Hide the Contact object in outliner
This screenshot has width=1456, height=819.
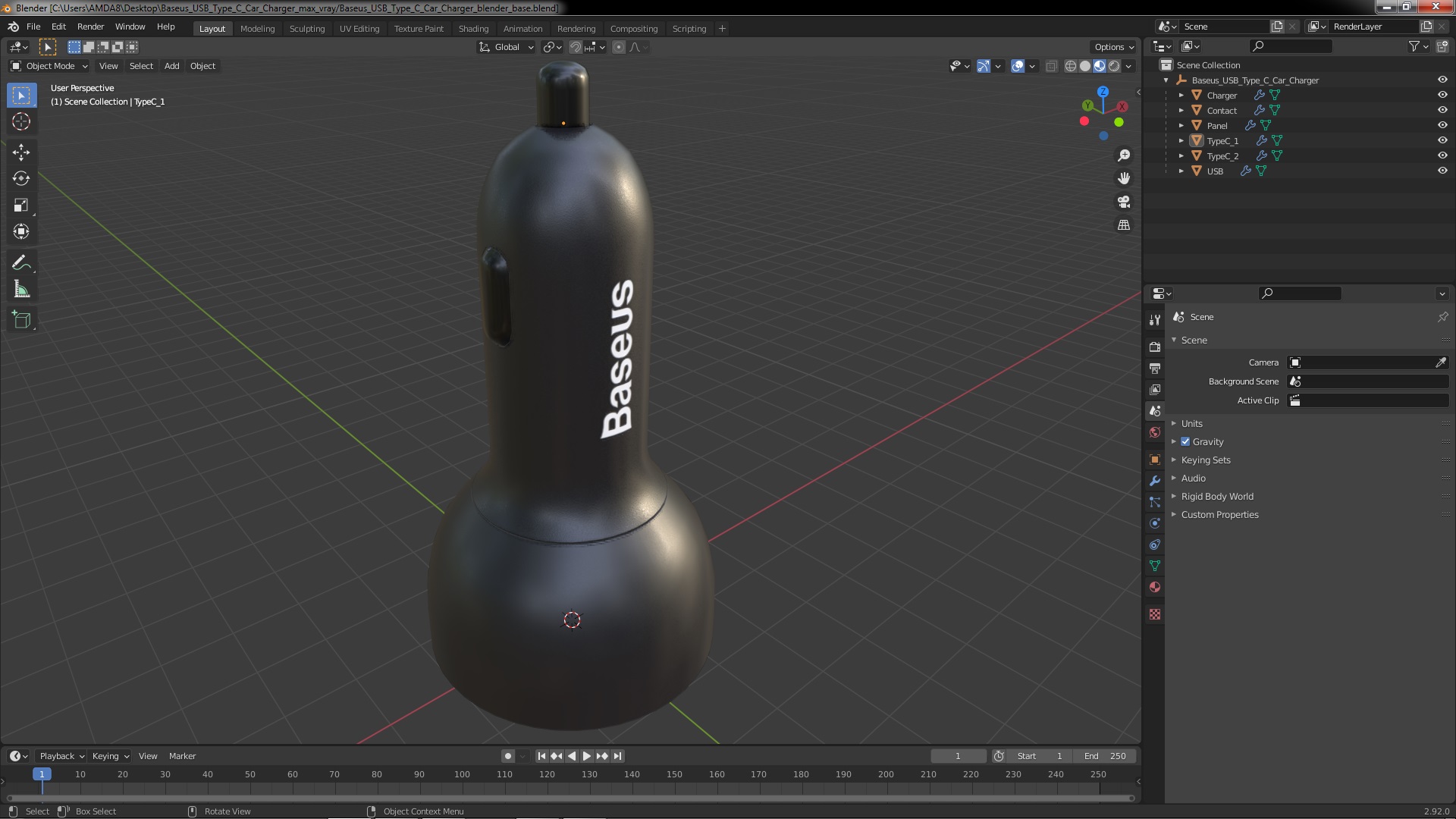(x=1442, y=110)
